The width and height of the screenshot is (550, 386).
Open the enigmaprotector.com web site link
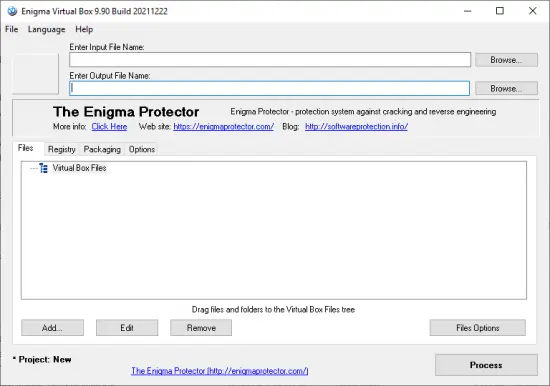click(223, 127)
